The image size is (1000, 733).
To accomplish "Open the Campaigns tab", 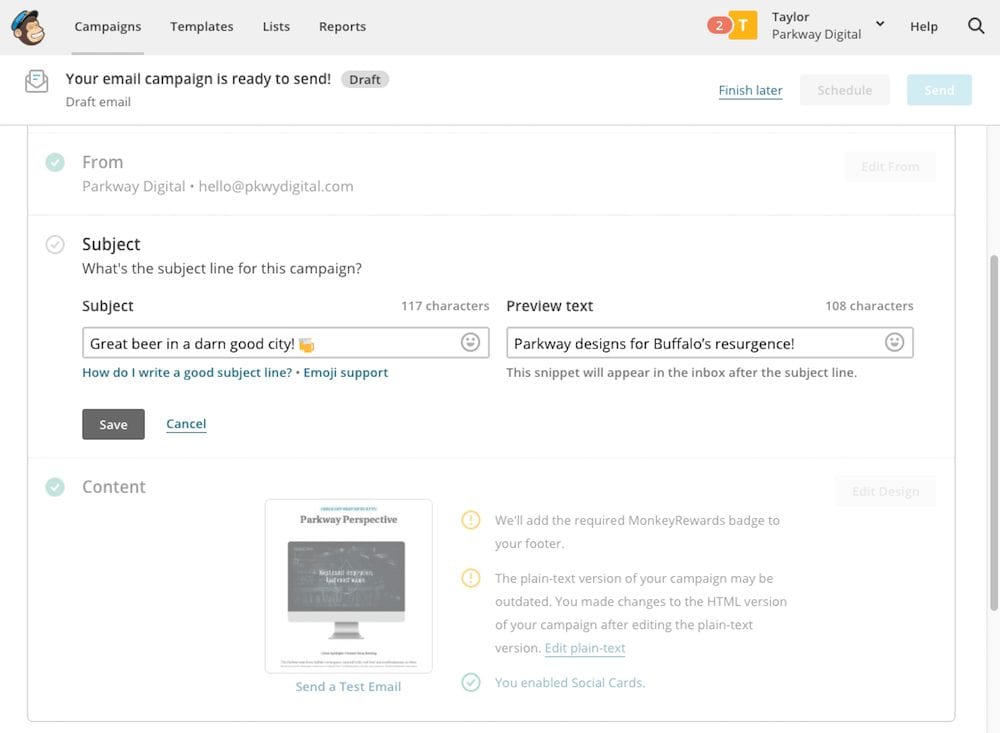I will click(108, 26).
